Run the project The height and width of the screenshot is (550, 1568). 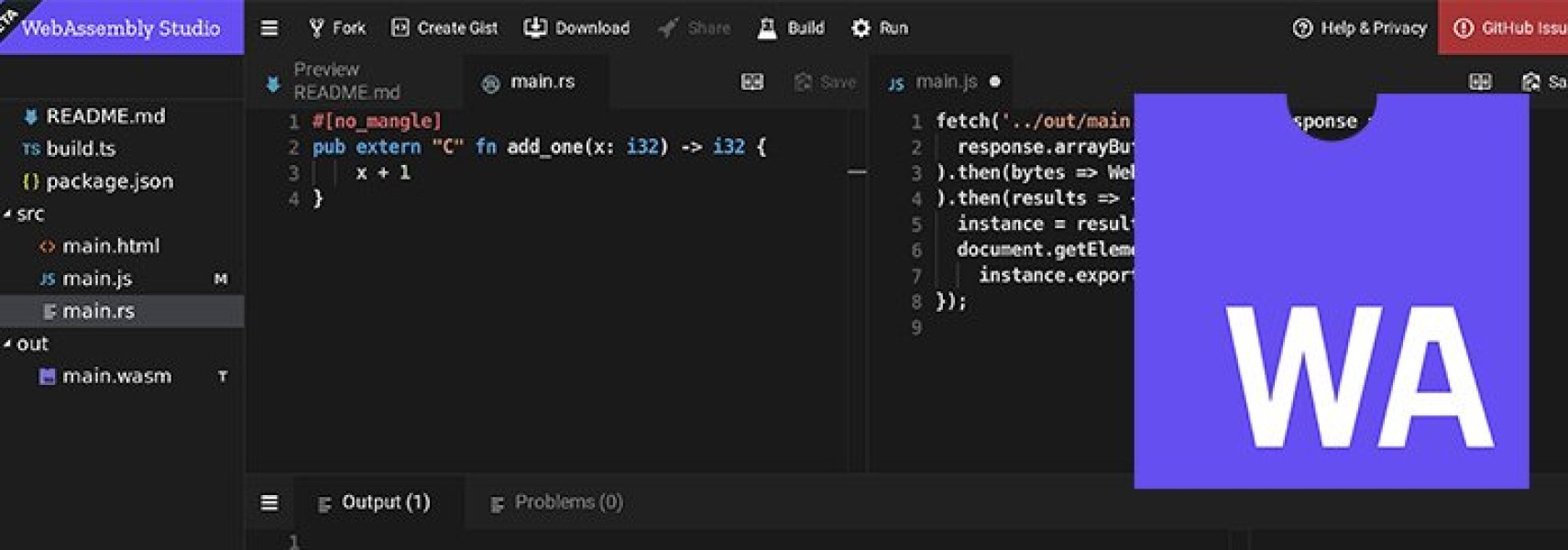[x=880, y=28]
